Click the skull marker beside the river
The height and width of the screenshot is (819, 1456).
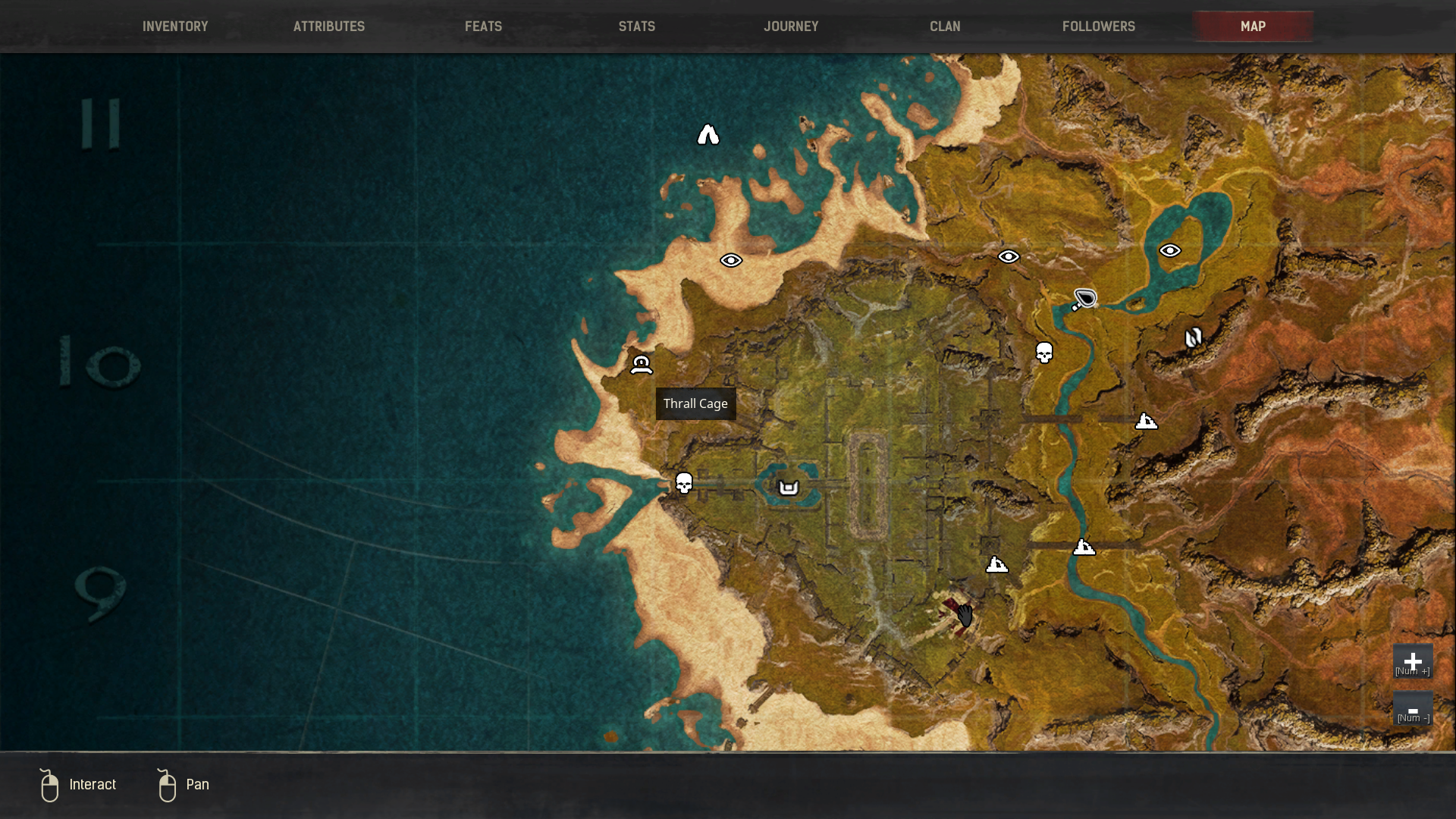(1044, 353)
